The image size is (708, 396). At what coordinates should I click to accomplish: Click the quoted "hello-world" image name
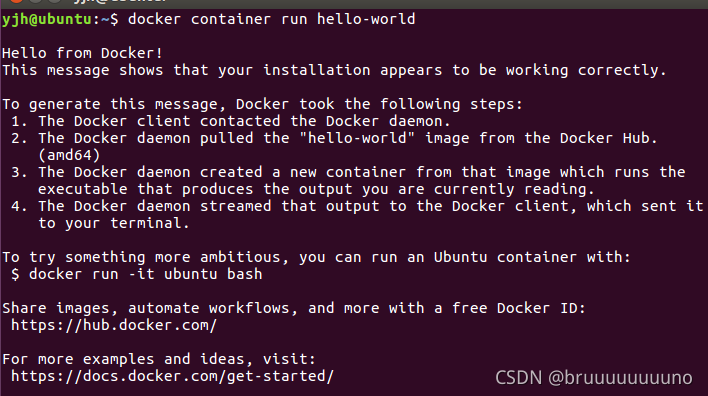point(357,138)
